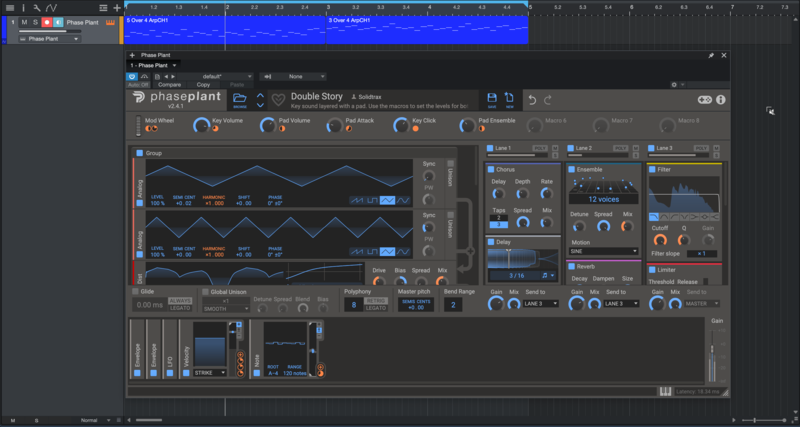This screenshot has width=800, height=427.
Task: Click the Retrig Legato polyphony button
Action: pyautogui.click(x=375, y=304)
